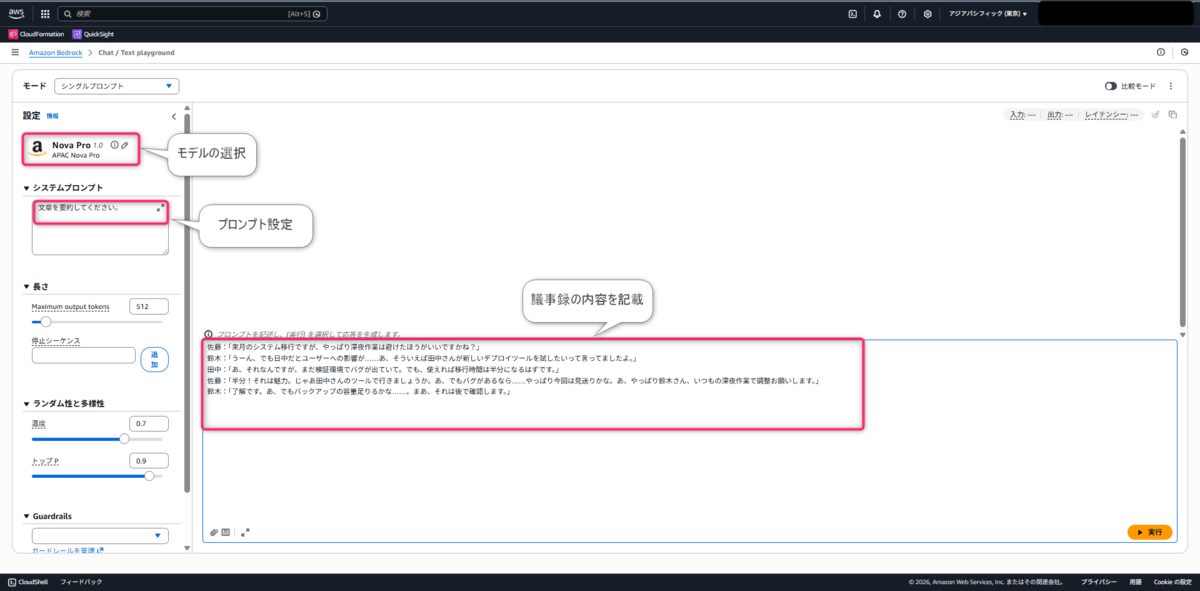Open the QuickSight favorite shortcut
This screenshot has width=1200, height=591.
coord(92,34)
